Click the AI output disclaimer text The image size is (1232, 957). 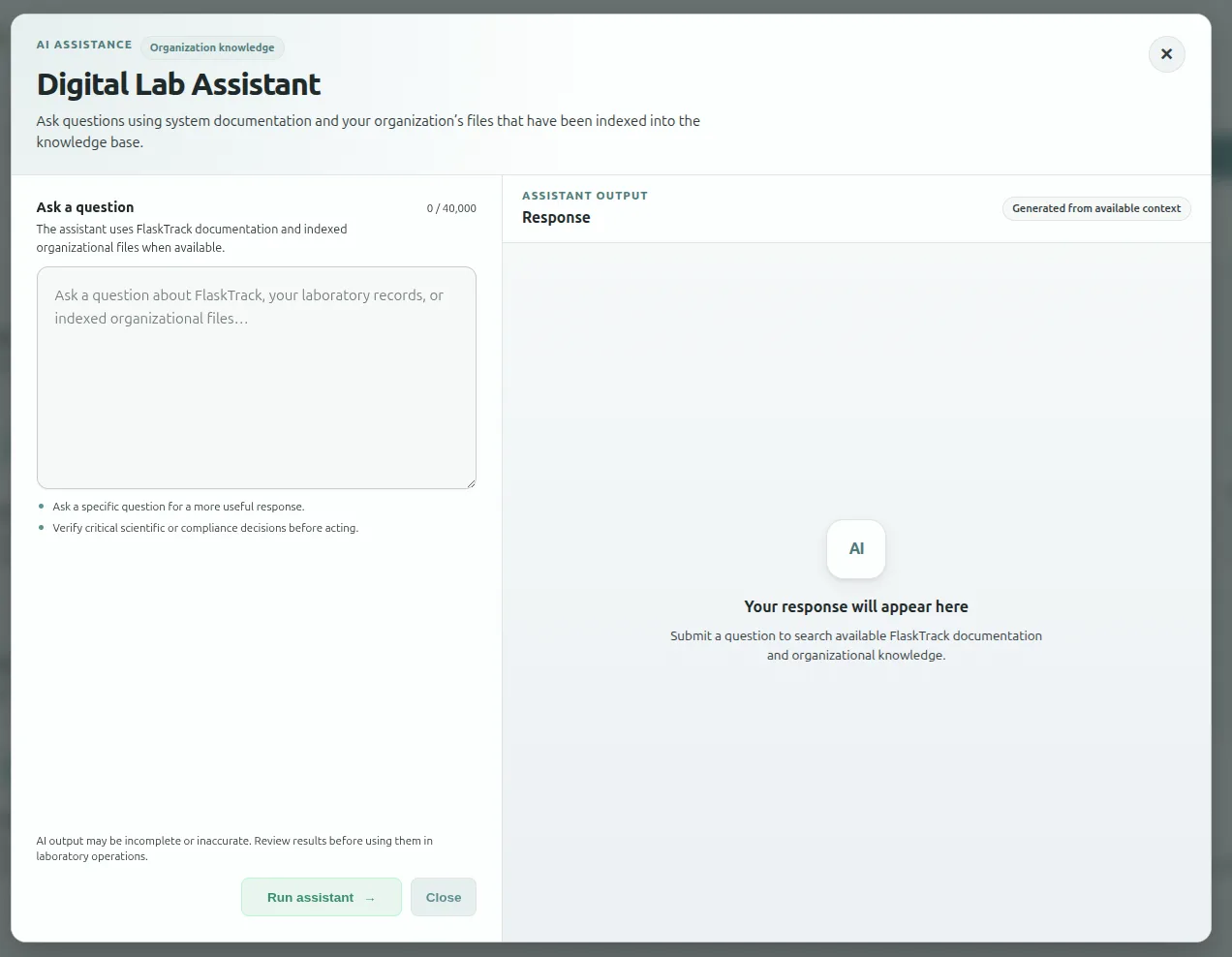pos(234,849)
